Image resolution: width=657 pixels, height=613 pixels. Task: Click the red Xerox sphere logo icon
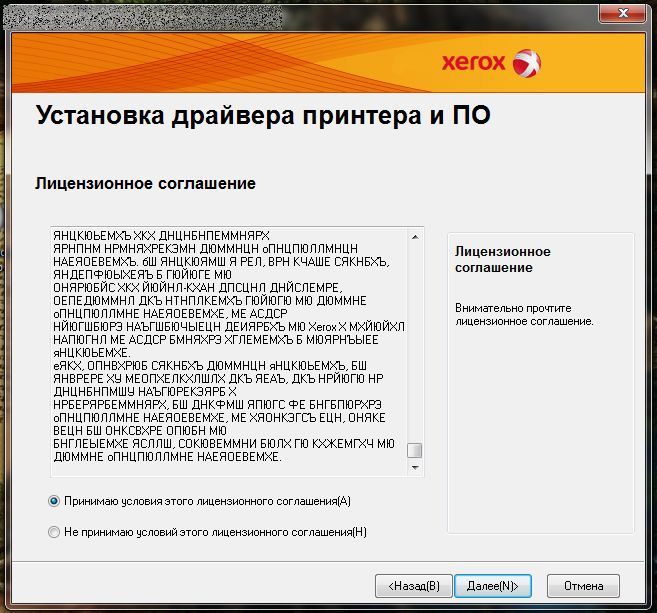click(x=526, y=64)
